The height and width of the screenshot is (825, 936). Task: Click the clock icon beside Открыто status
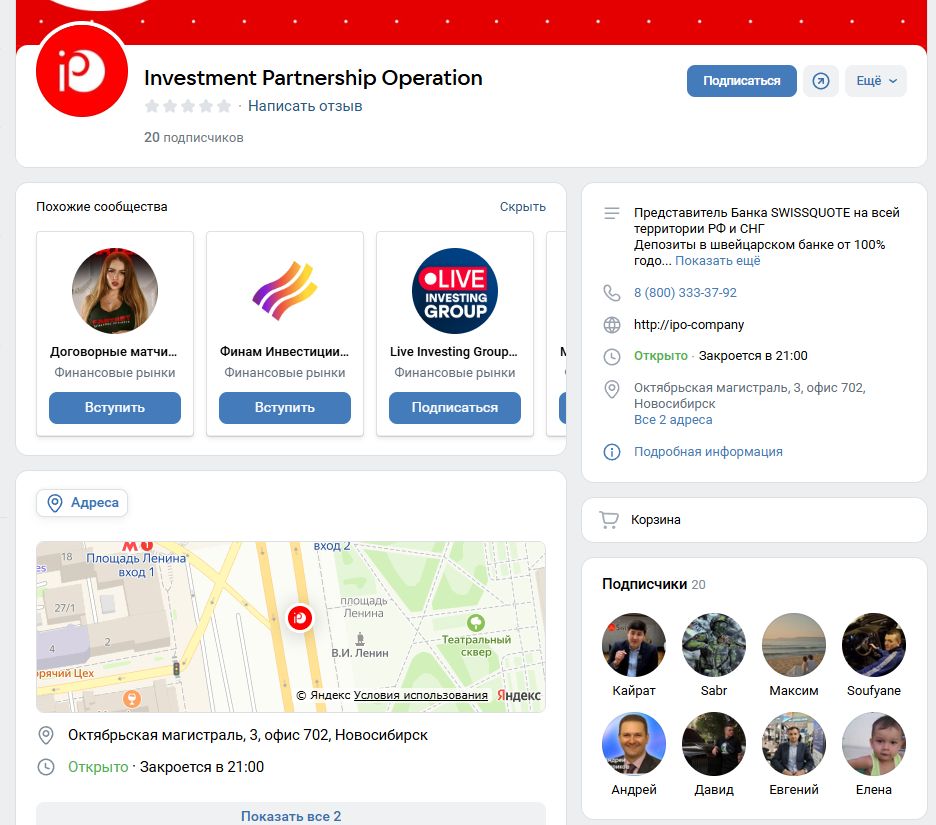click(612, 355)
